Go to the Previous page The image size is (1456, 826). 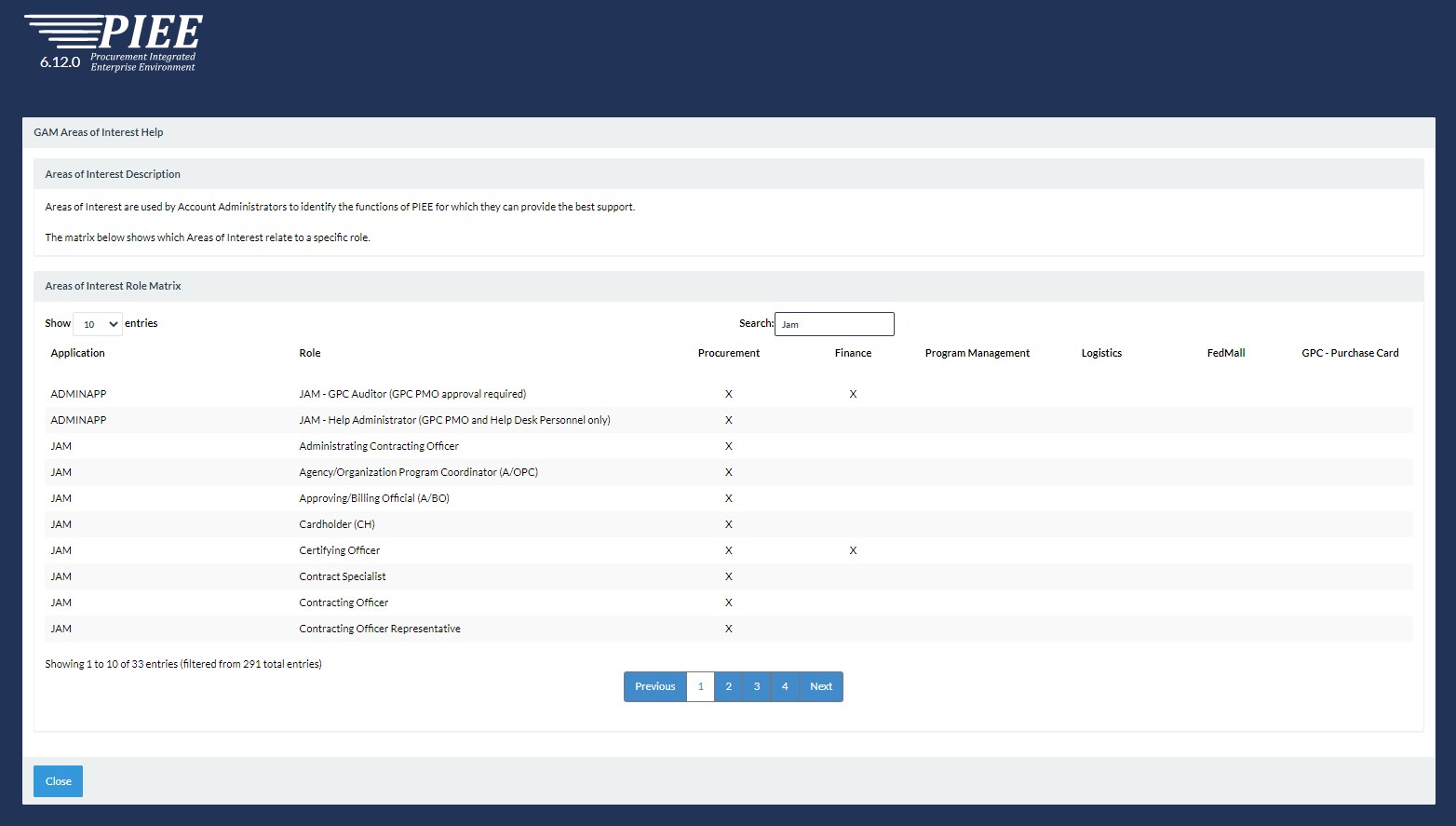[655, 686]
